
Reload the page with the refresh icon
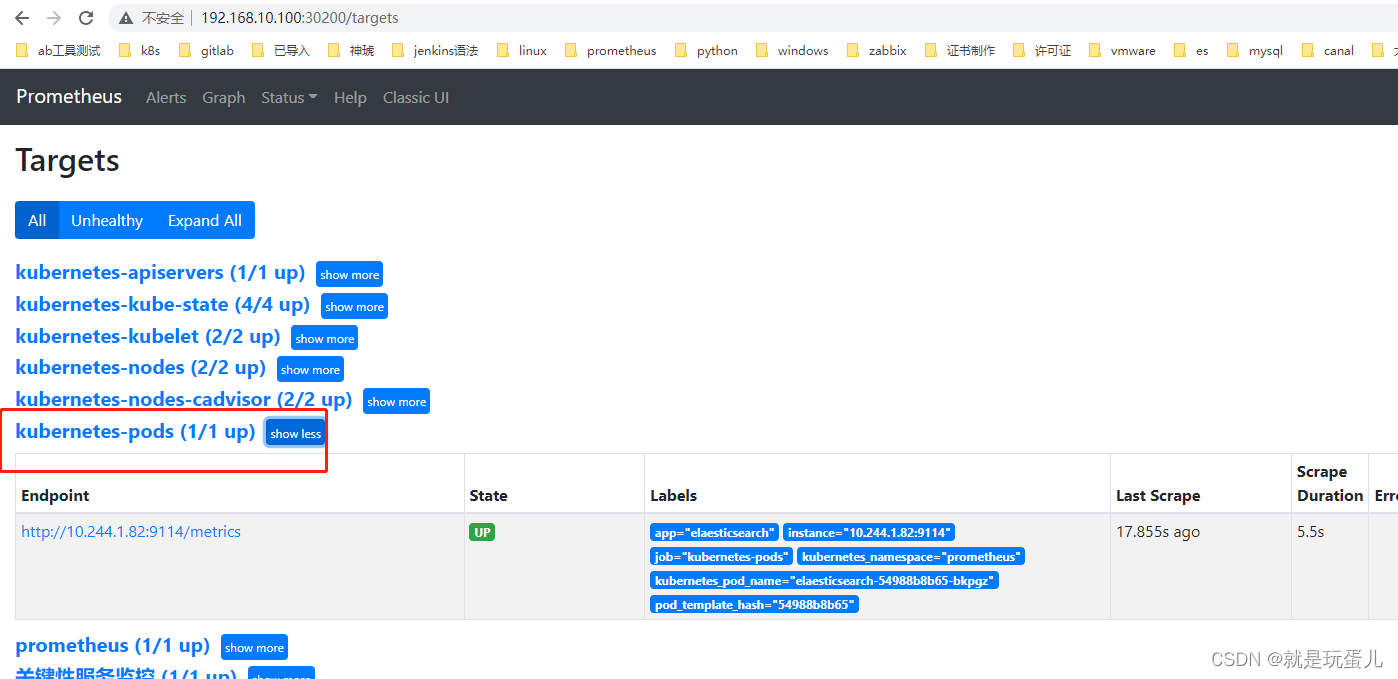click(x=85, y=17)
